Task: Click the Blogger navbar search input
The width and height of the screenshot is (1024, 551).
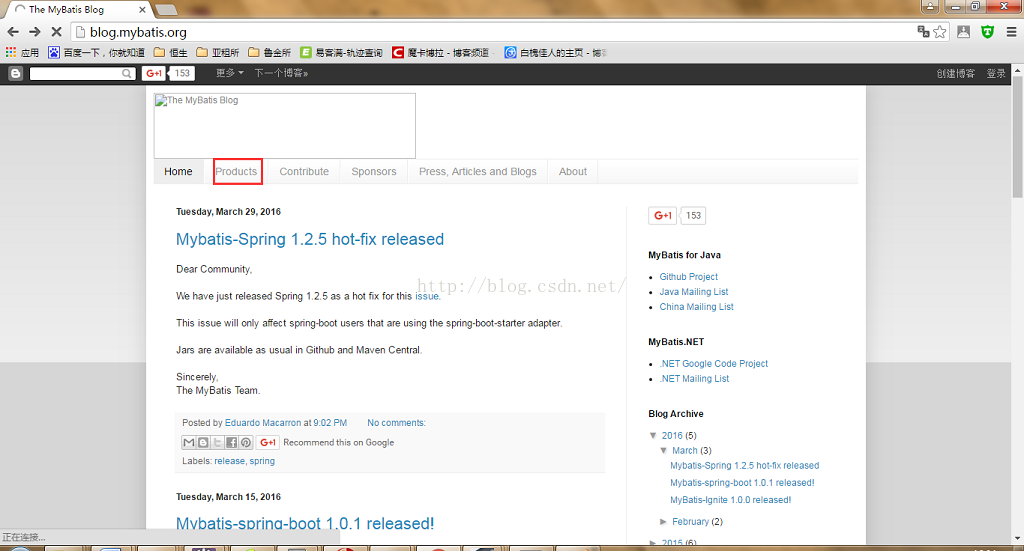Action: [x=76, y=74]
